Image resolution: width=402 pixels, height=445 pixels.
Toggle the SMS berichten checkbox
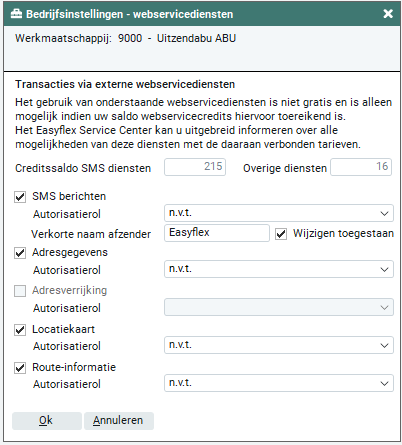[x=20, y=197]
